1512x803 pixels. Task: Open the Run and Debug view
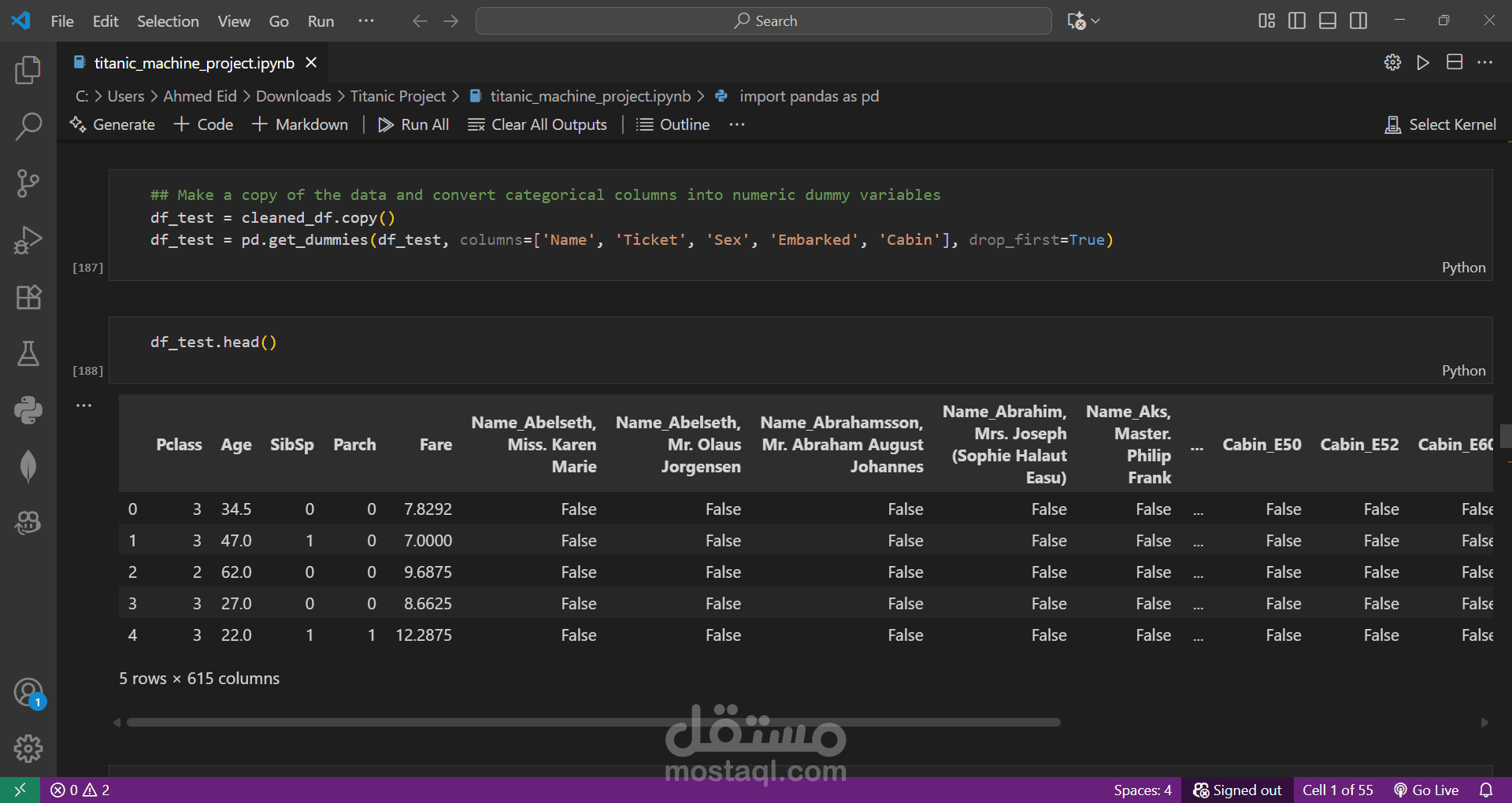click(28, 240)
